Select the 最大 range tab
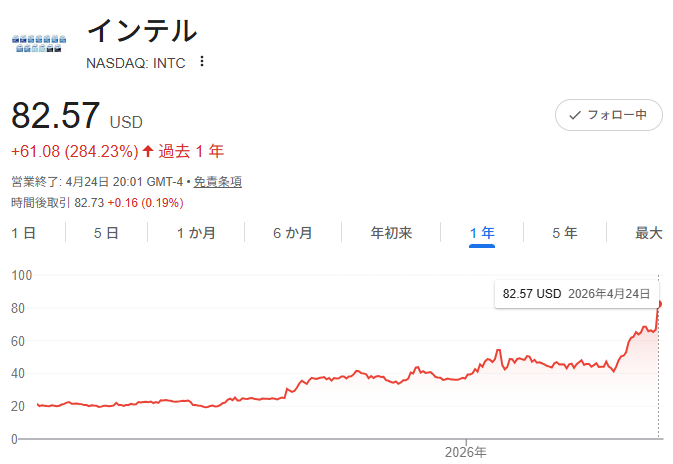Image resolution: width=673 pixels, height=464 pixels. (648, 233)
